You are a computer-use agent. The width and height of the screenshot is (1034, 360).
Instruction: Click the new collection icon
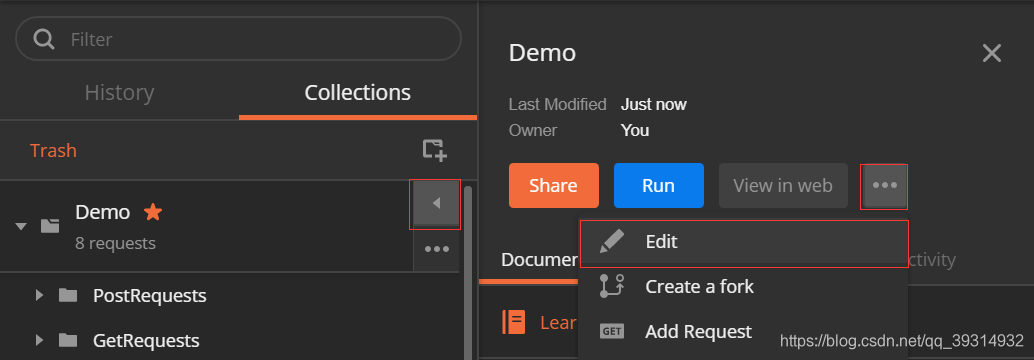[435, 150]
